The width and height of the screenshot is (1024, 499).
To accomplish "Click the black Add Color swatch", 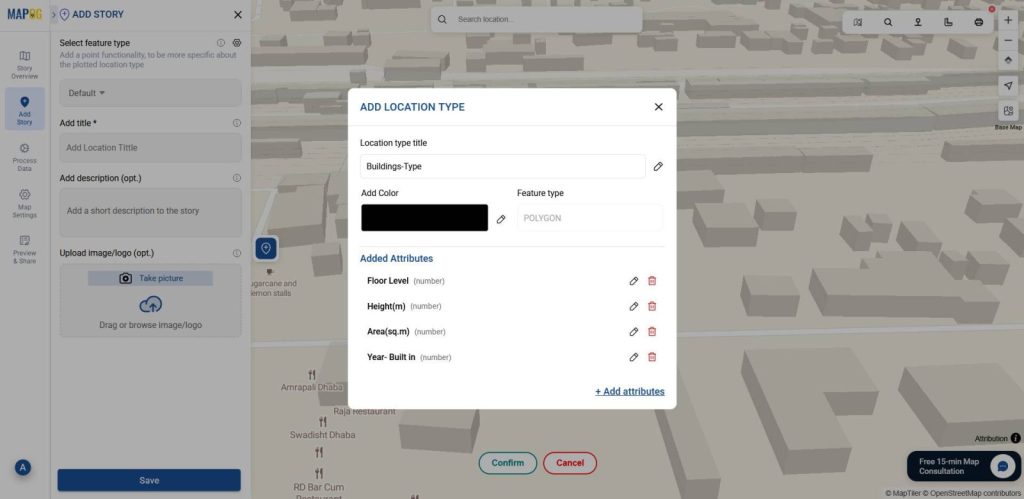I will click(x=424, y=217).
